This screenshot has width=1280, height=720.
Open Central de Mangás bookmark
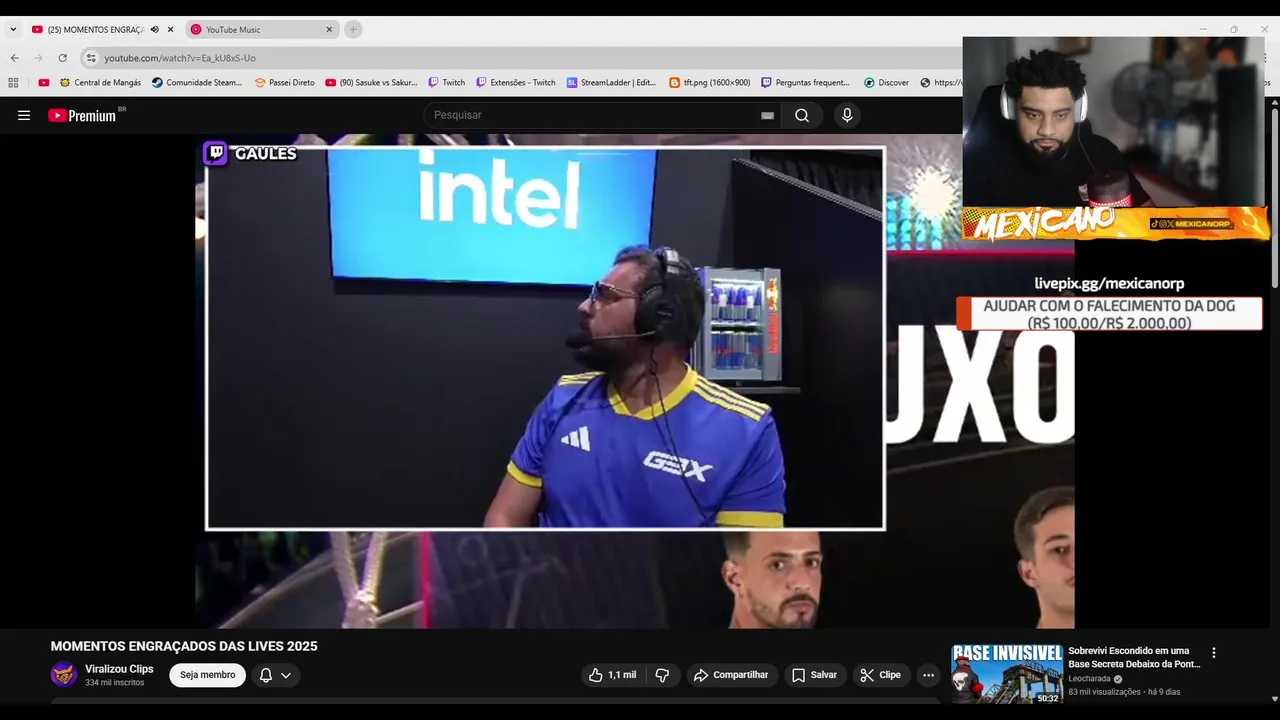101,83
